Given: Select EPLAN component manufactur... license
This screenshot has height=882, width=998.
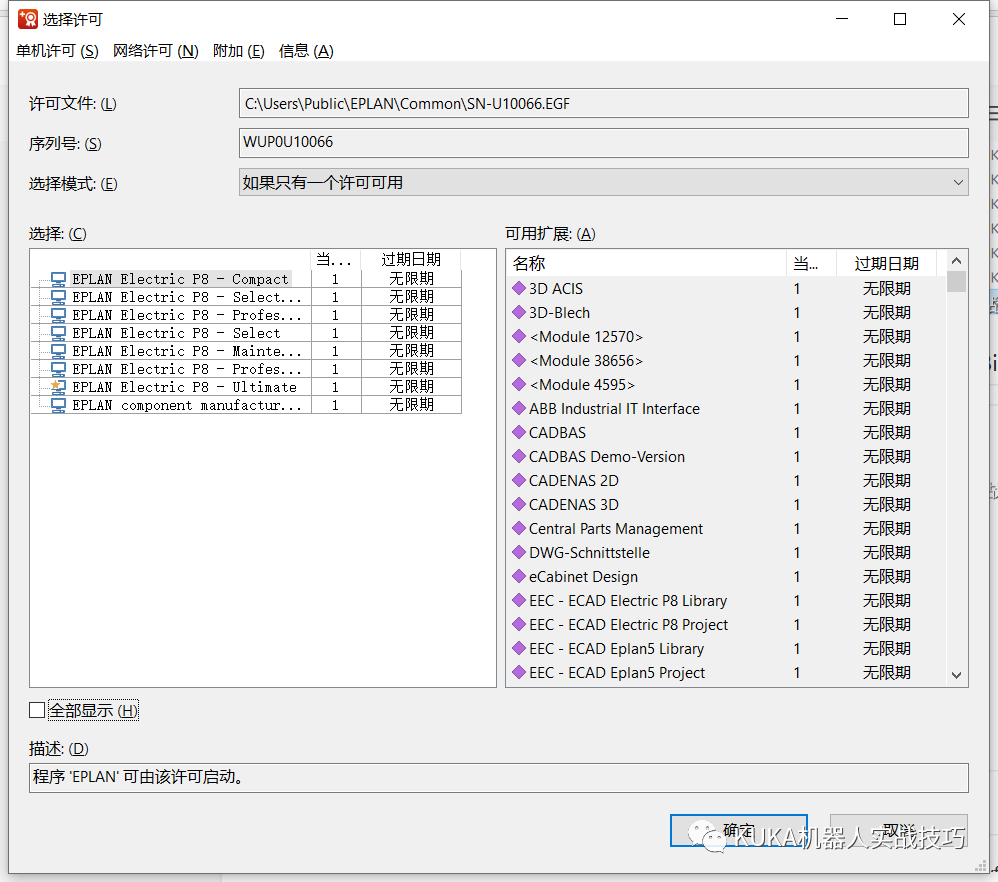Looking at the screenshot, I should coord(186,405).
